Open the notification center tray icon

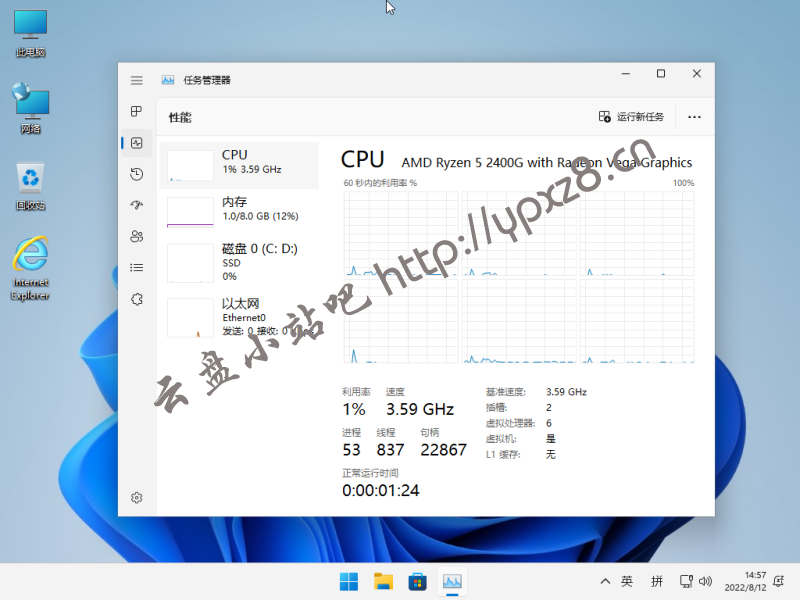point(779,581)
